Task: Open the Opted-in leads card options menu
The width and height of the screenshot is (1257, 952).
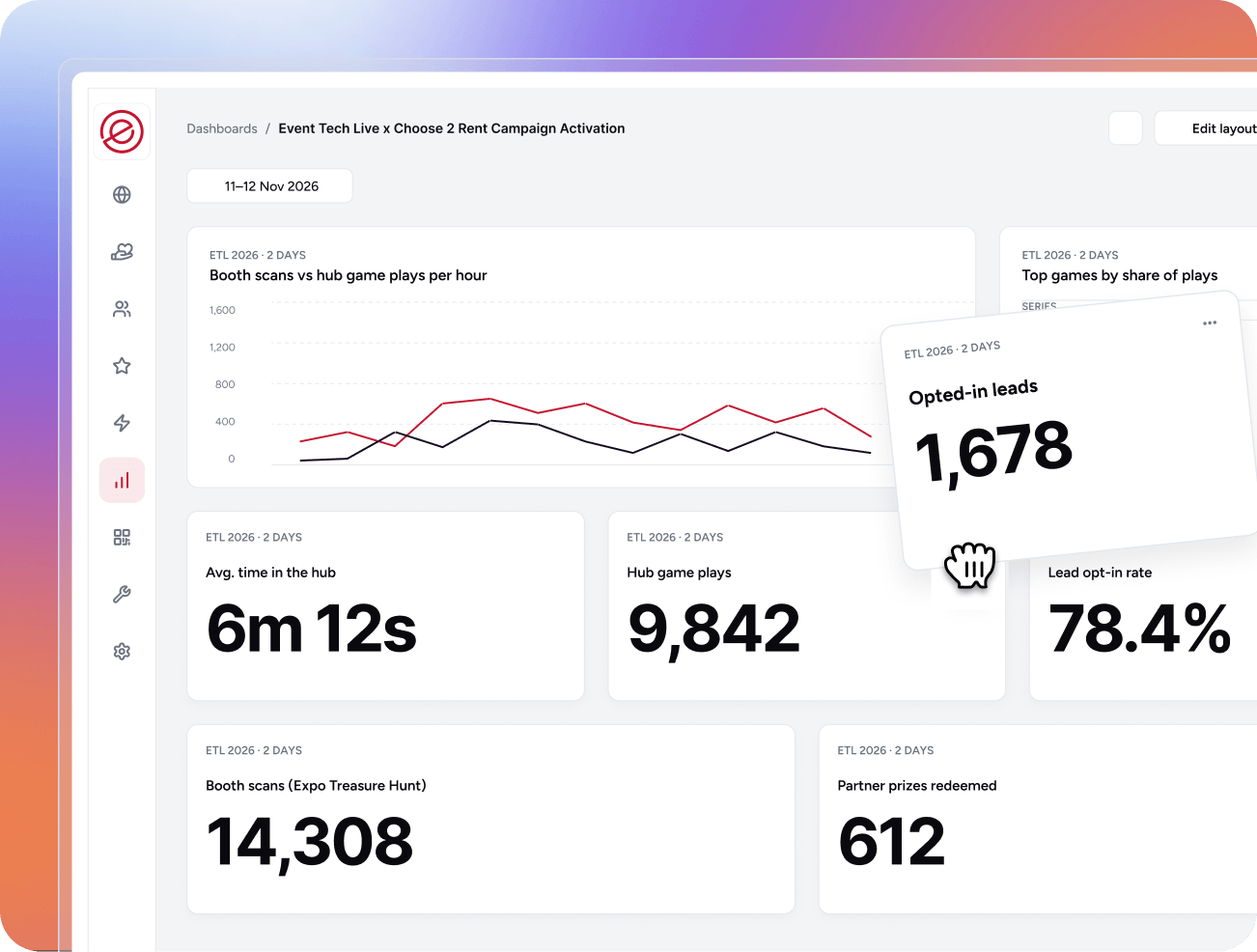Action: coord(1210,322)
